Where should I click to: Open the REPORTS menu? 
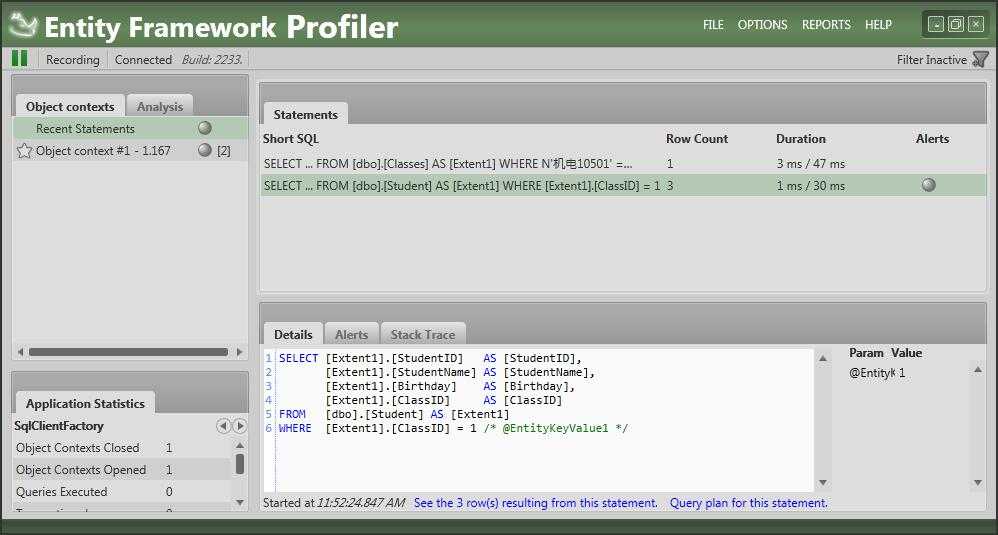pyautogui.click(x=826, y=25)
